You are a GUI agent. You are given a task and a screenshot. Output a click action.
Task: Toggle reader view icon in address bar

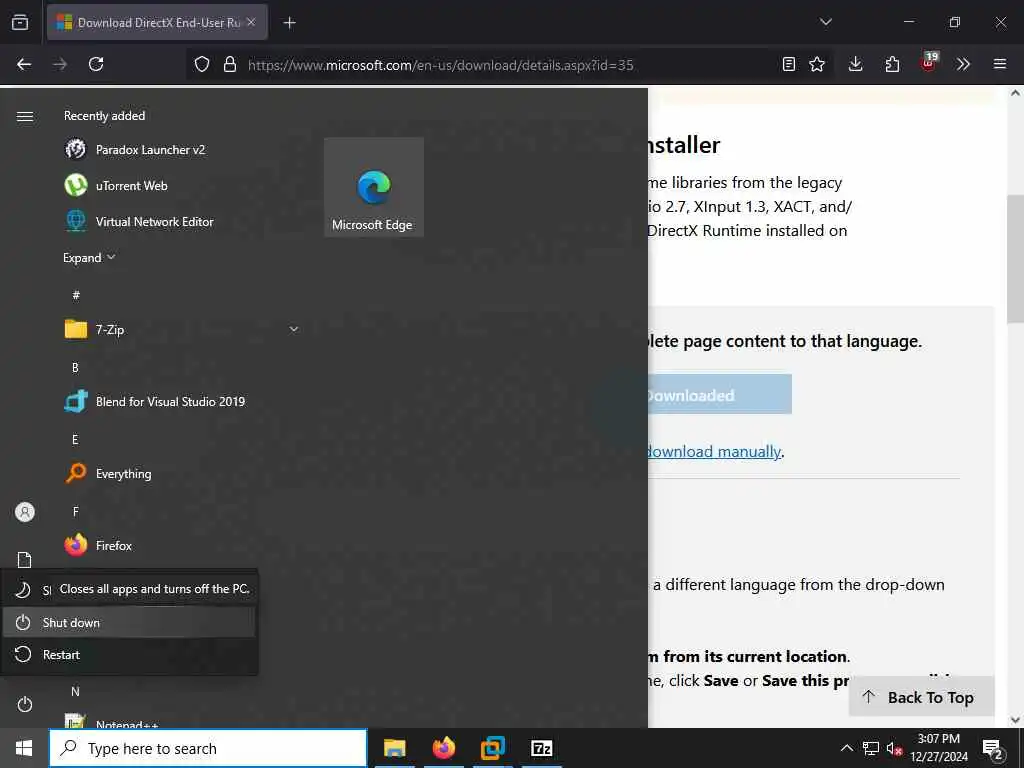[x=789, y=64]
